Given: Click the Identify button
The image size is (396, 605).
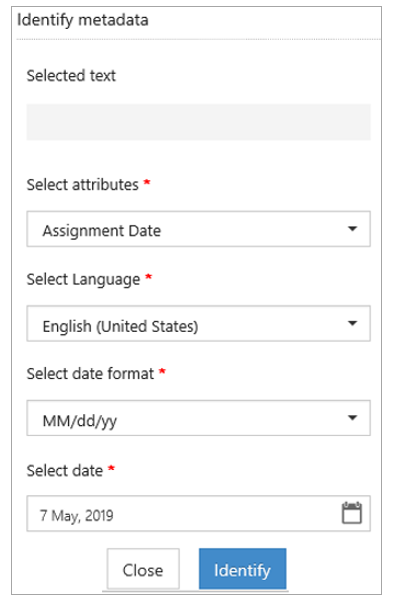Looking at the screenshot, I should click(242, 569).
